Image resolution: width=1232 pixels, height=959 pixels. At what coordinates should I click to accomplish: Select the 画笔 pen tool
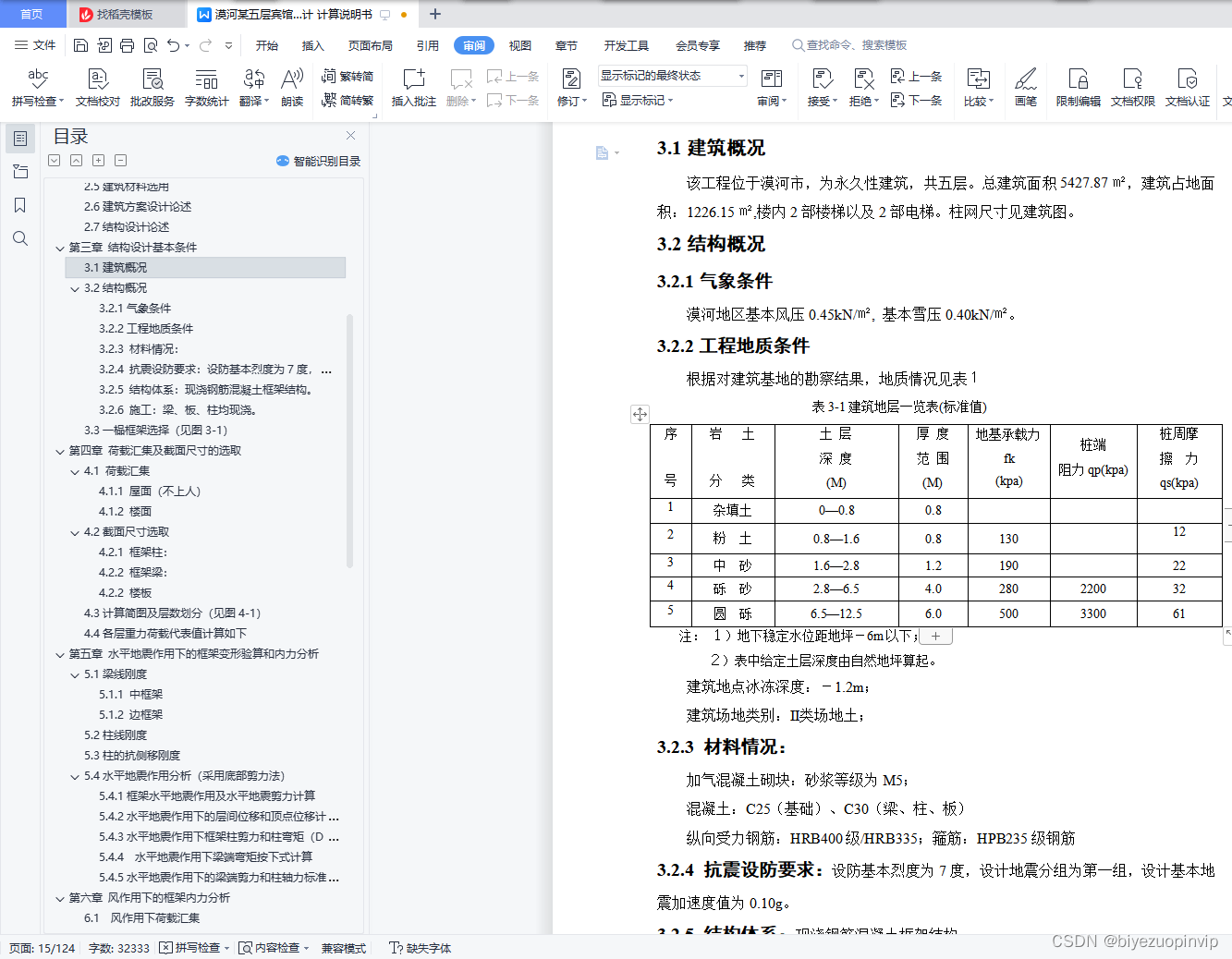[x=1026, y=88]
